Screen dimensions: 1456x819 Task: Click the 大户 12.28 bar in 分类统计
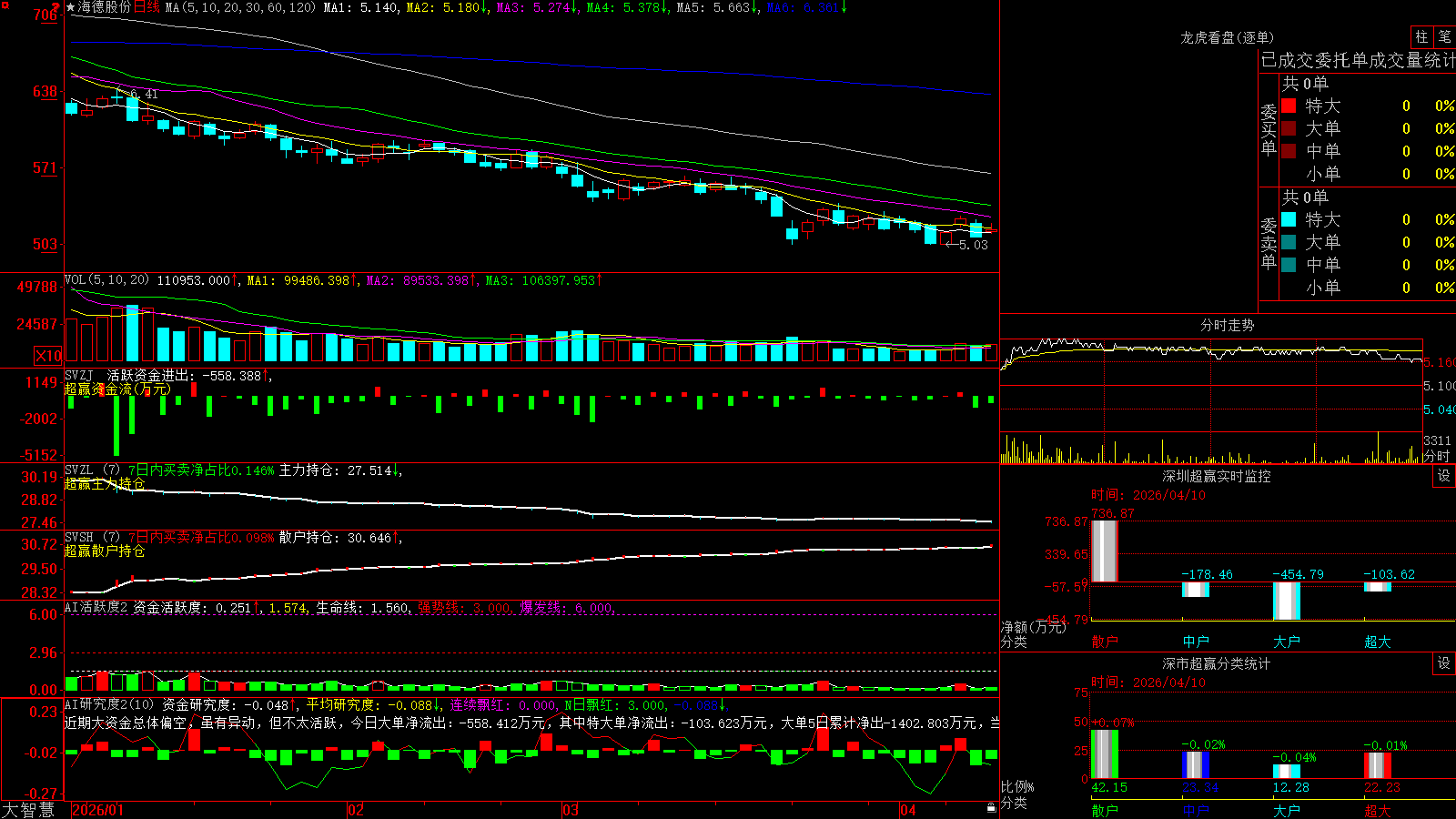click(1286, 772)
